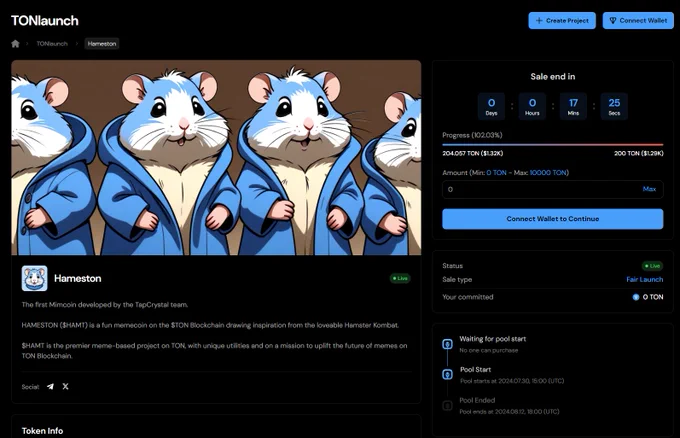Click the Pool Start step icon
The image size is (680, 438).
447,374
